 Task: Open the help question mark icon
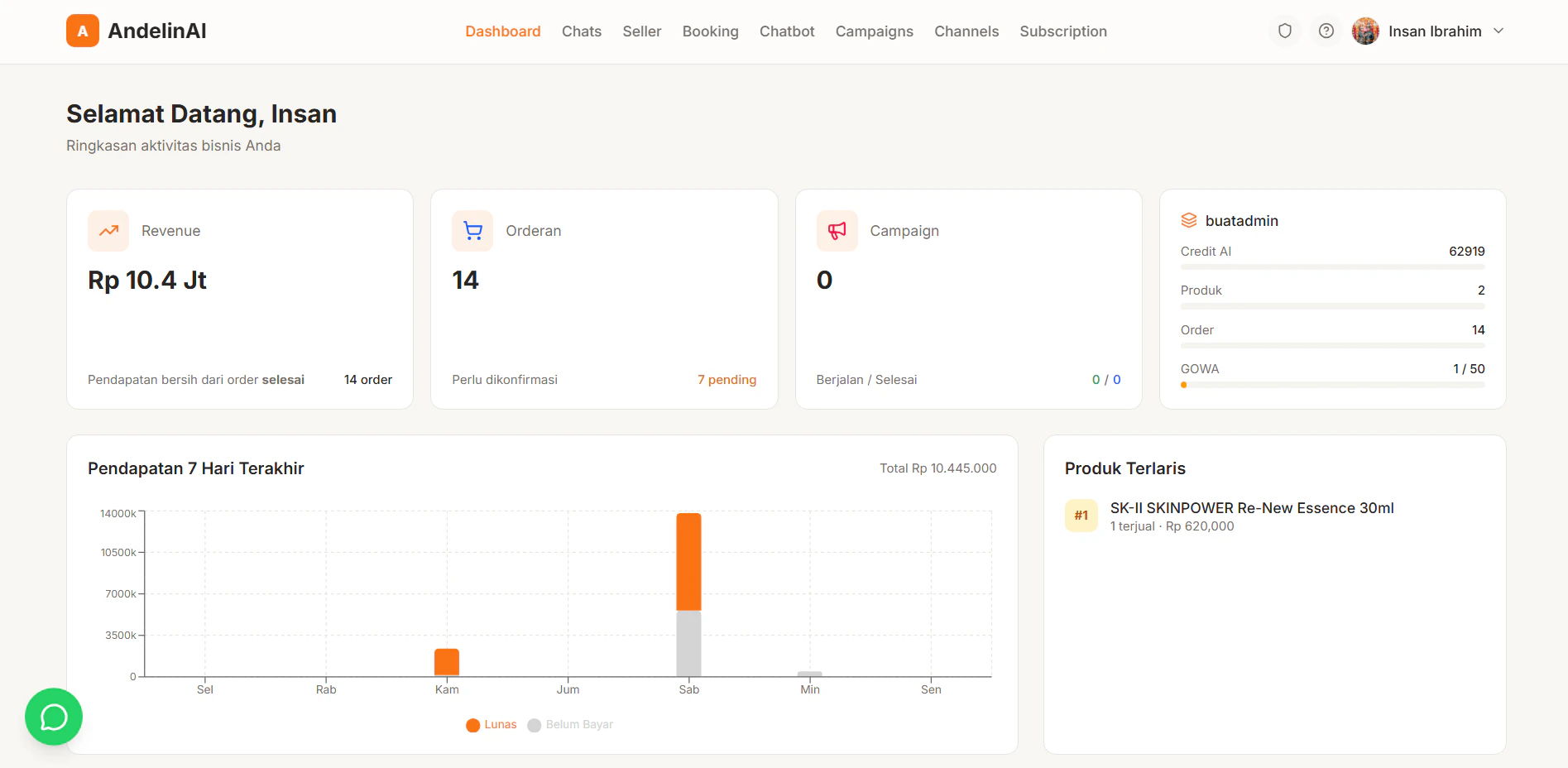tap(1326, 31)
